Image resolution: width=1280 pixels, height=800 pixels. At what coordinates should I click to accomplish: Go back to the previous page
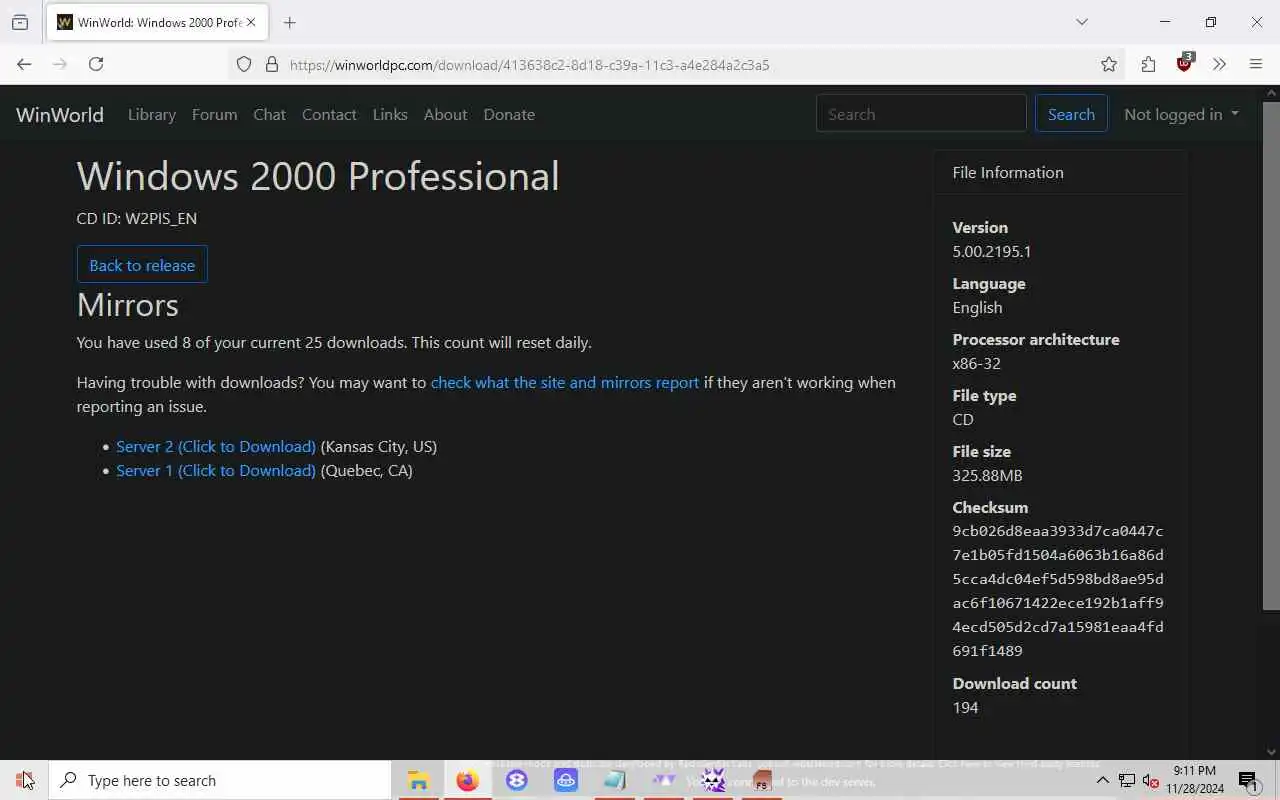click(x=24, y=64)
